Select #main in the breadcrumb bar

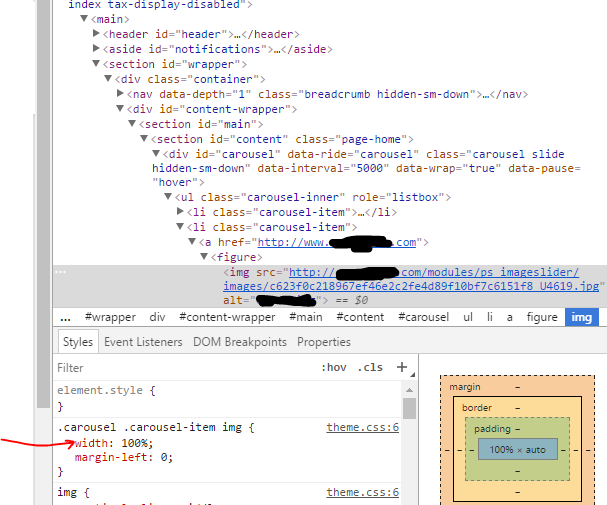coord(306,317)
